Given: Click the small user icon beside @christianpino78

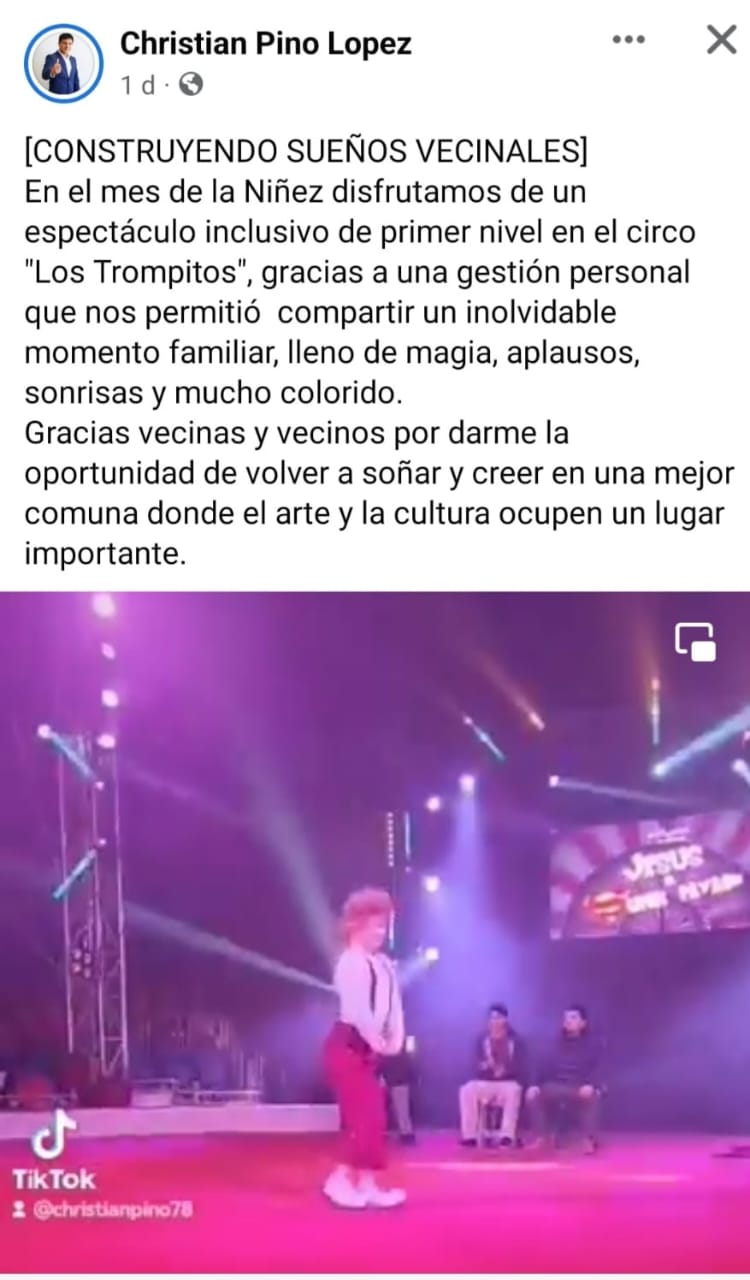Looking at the screenshot, I should pos(19,1211).
